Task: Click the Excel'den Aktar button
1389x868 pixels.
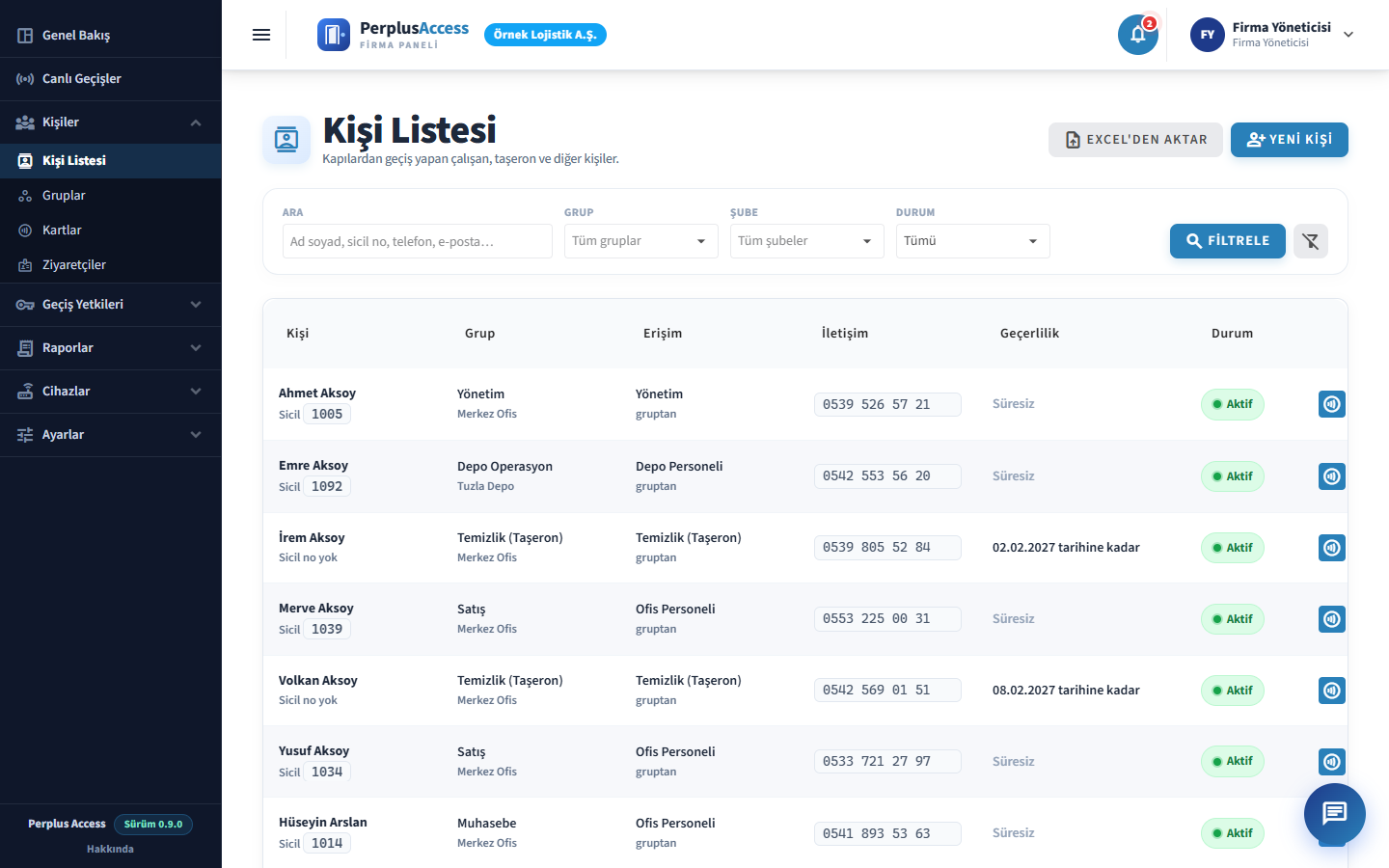Action: (x=1135, y=140)
